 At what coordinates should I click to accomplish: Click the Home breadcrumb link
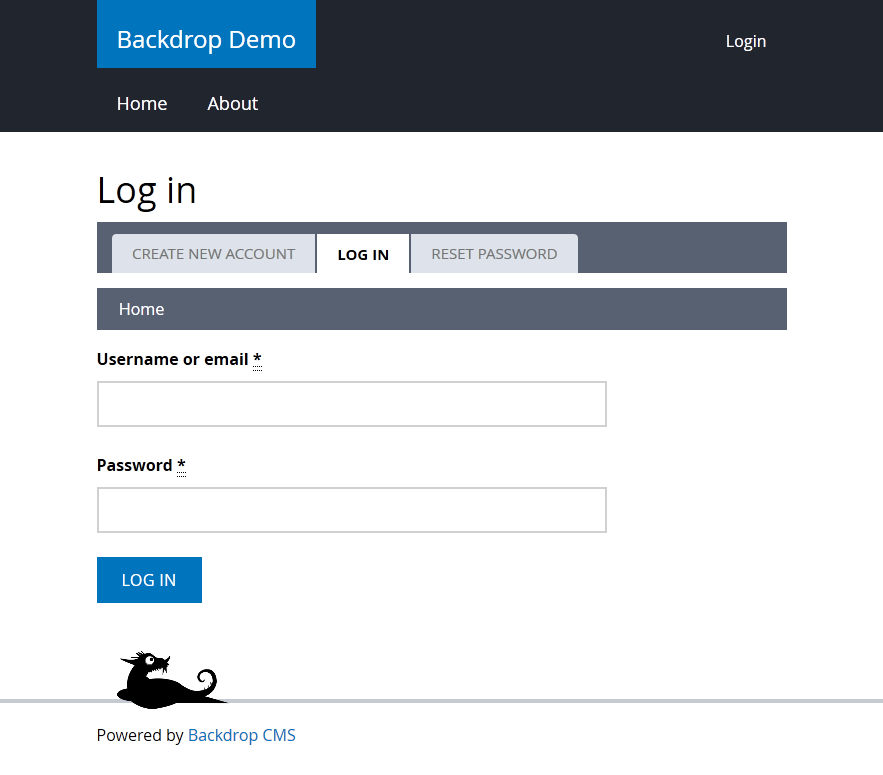point(141,309)
